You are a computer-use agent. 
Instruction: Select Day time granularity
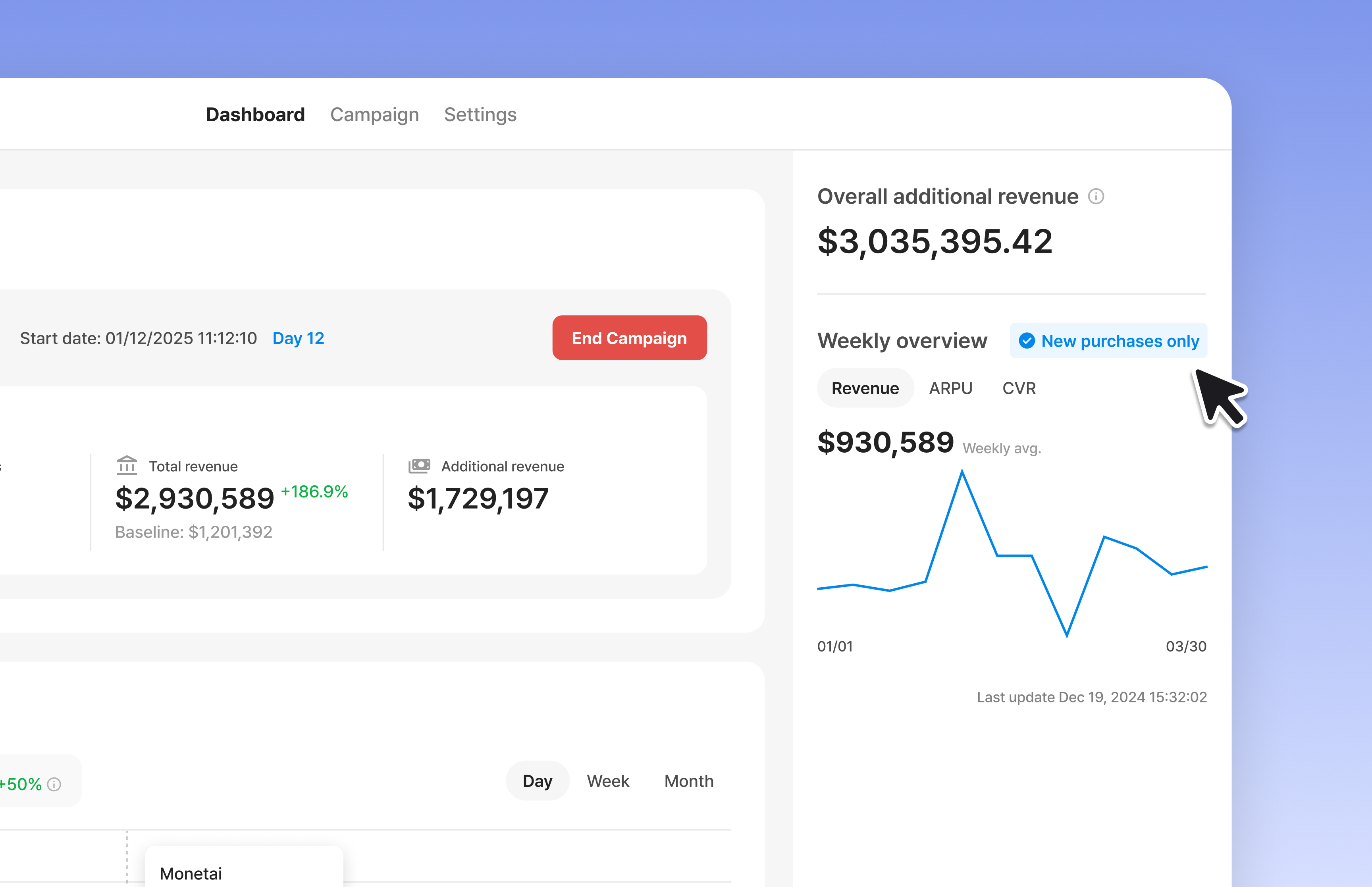[537, 781]
